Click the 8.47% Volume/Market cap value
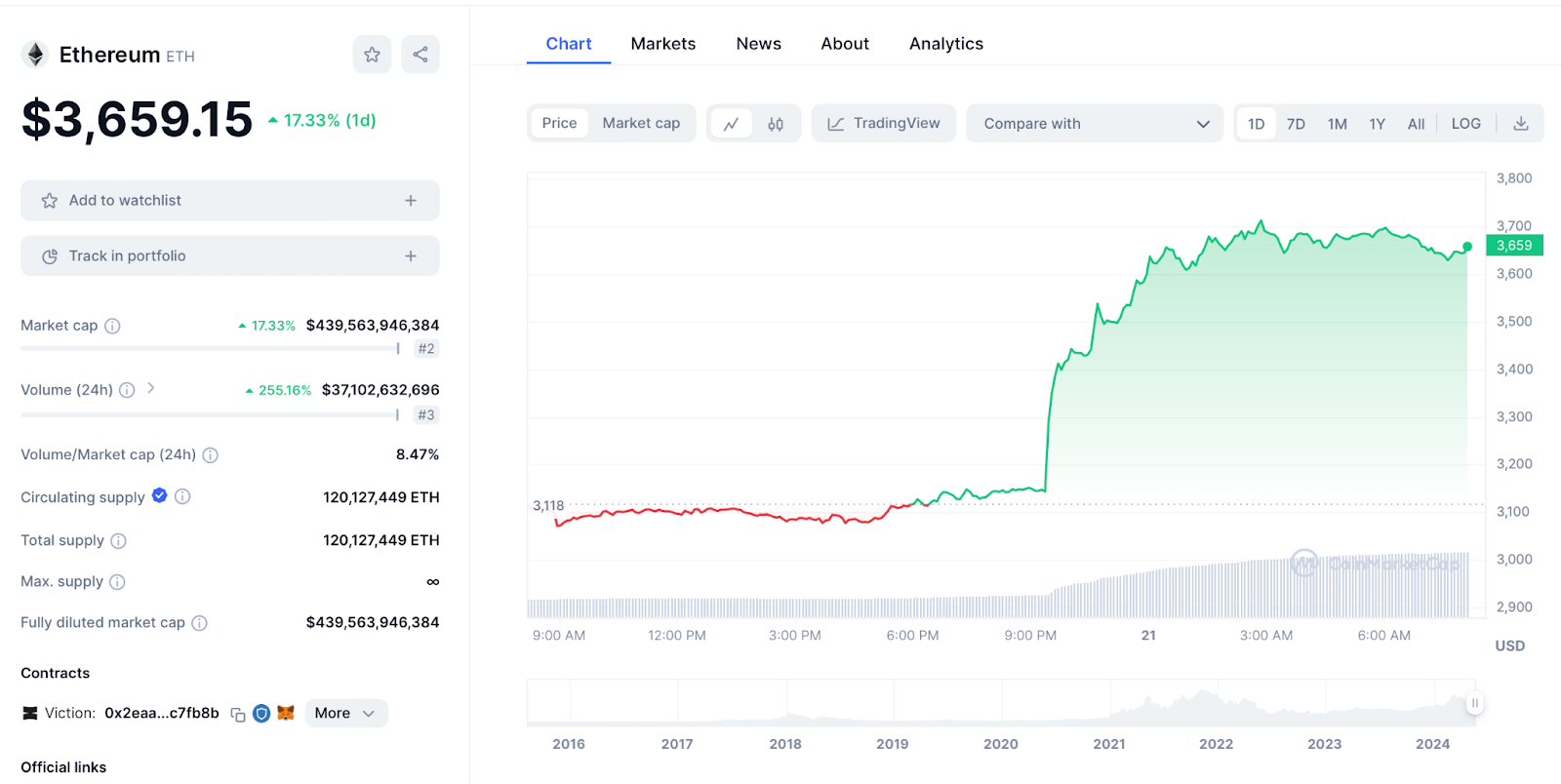 (418, 455)
